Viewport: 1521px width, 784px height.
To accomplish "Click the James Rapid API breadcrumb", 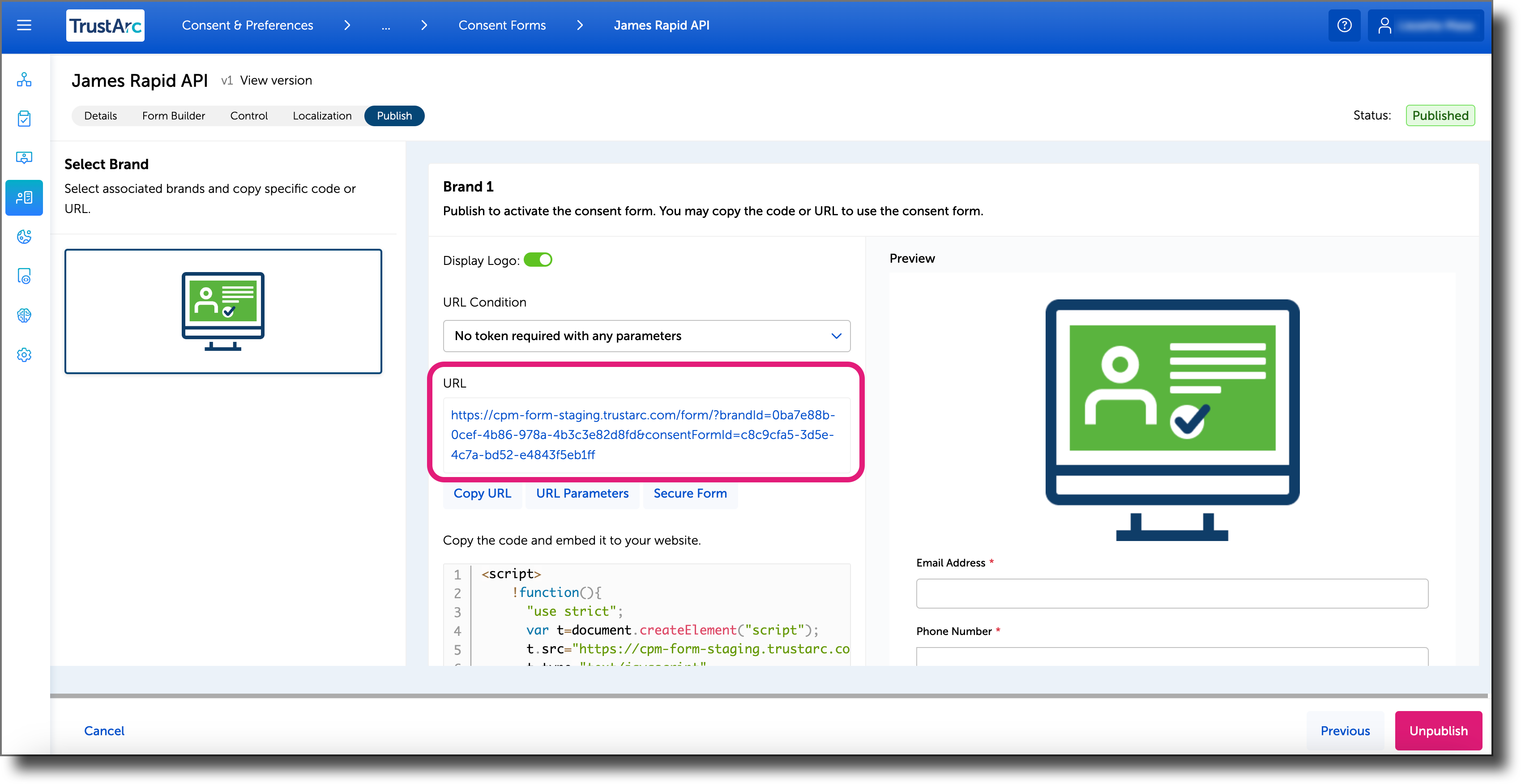I will [661, 26].
